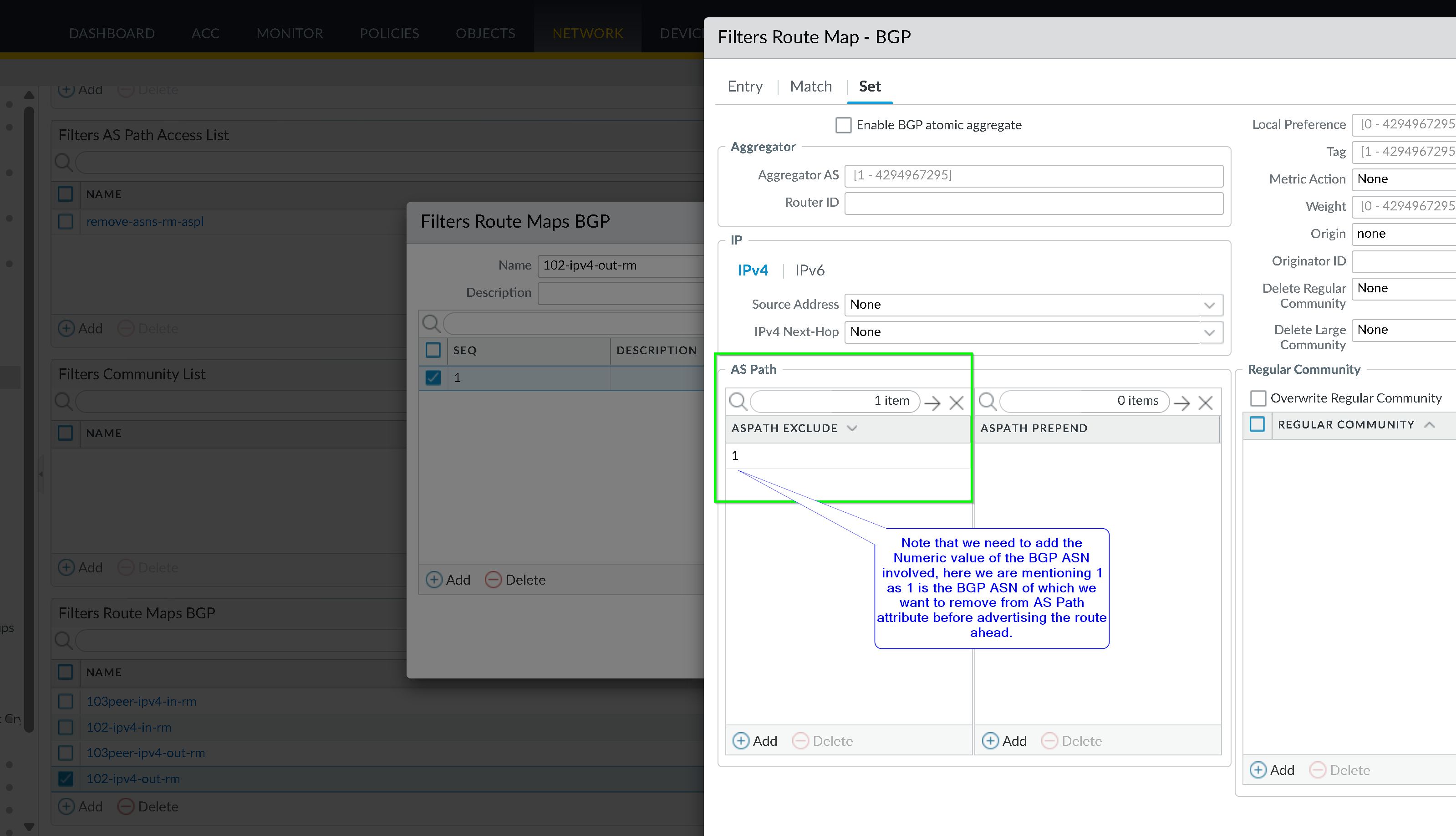Open the Source Address dropdown
The image size is (1456, 836).
pos(1209,305)
